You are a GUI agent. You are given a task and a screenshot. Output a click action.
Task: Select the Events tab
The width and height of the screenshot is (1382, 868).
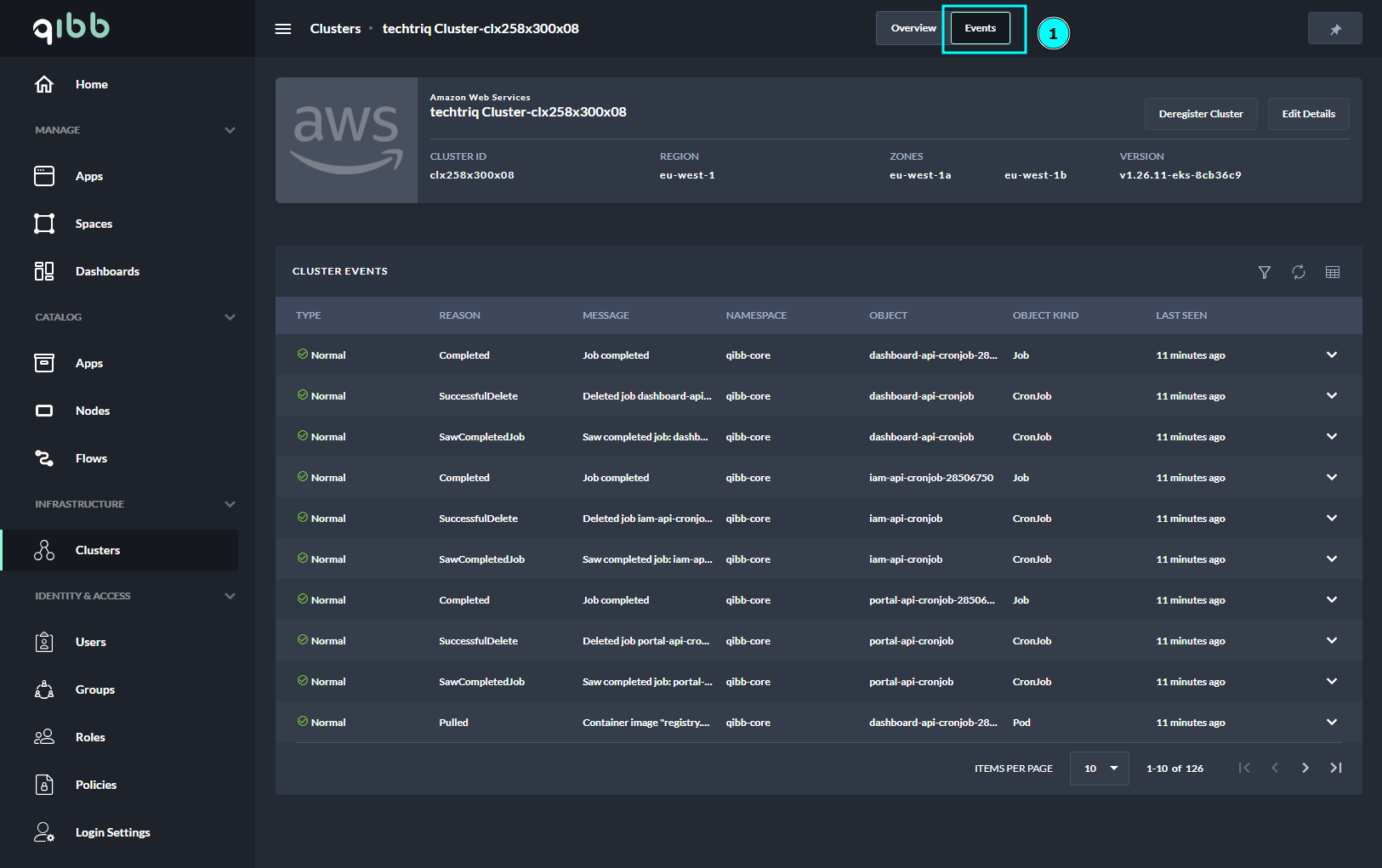point(980,28)
